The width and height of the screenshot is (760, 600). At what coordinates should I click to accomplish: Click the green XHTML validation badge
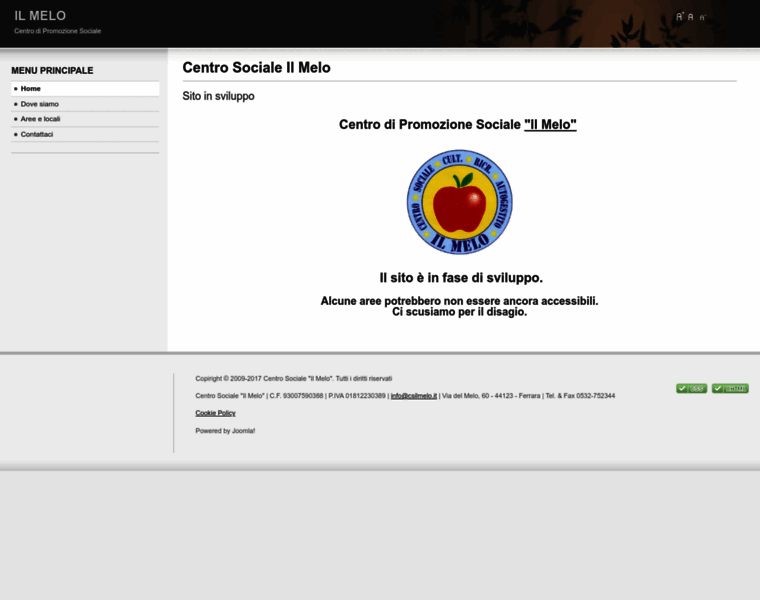coord(730,388)
